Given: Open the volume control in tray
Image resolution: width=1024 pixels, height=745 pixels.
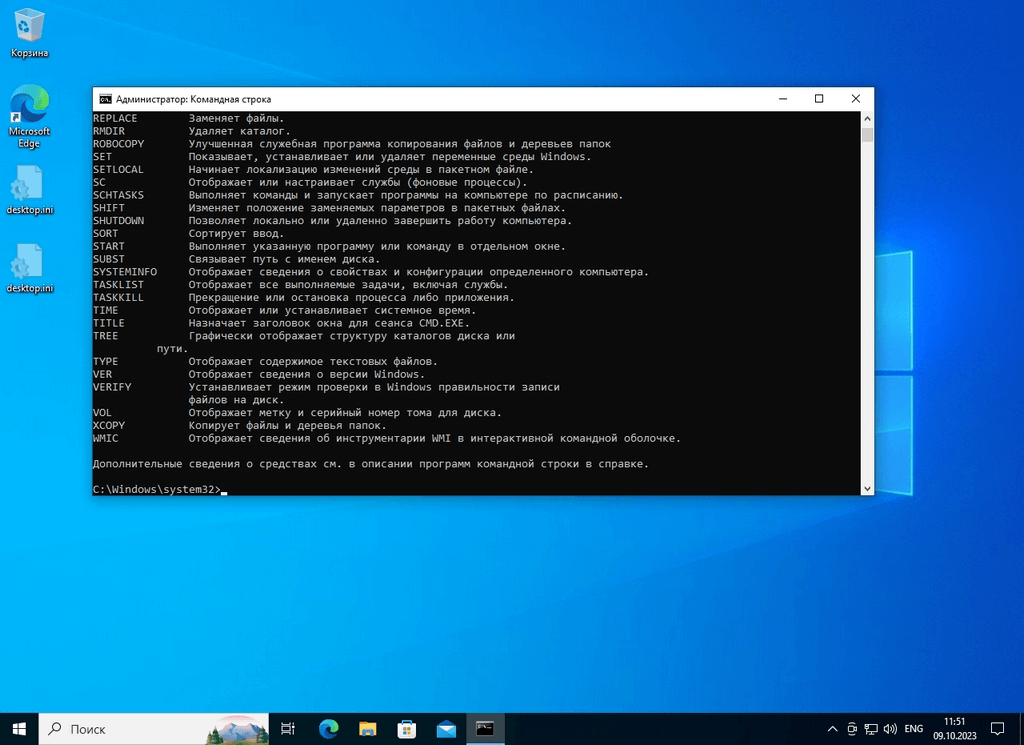Looking at the screenshot, I should (x=890, y=729).
